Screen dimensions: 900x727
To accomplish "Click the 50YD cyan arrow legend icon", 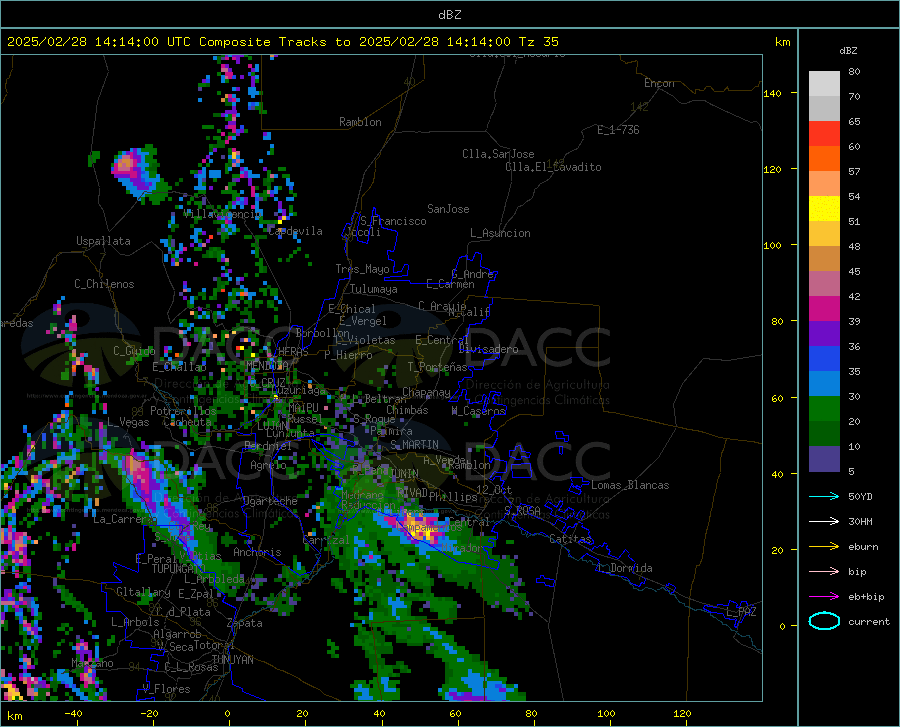I will tap(824, 496).
